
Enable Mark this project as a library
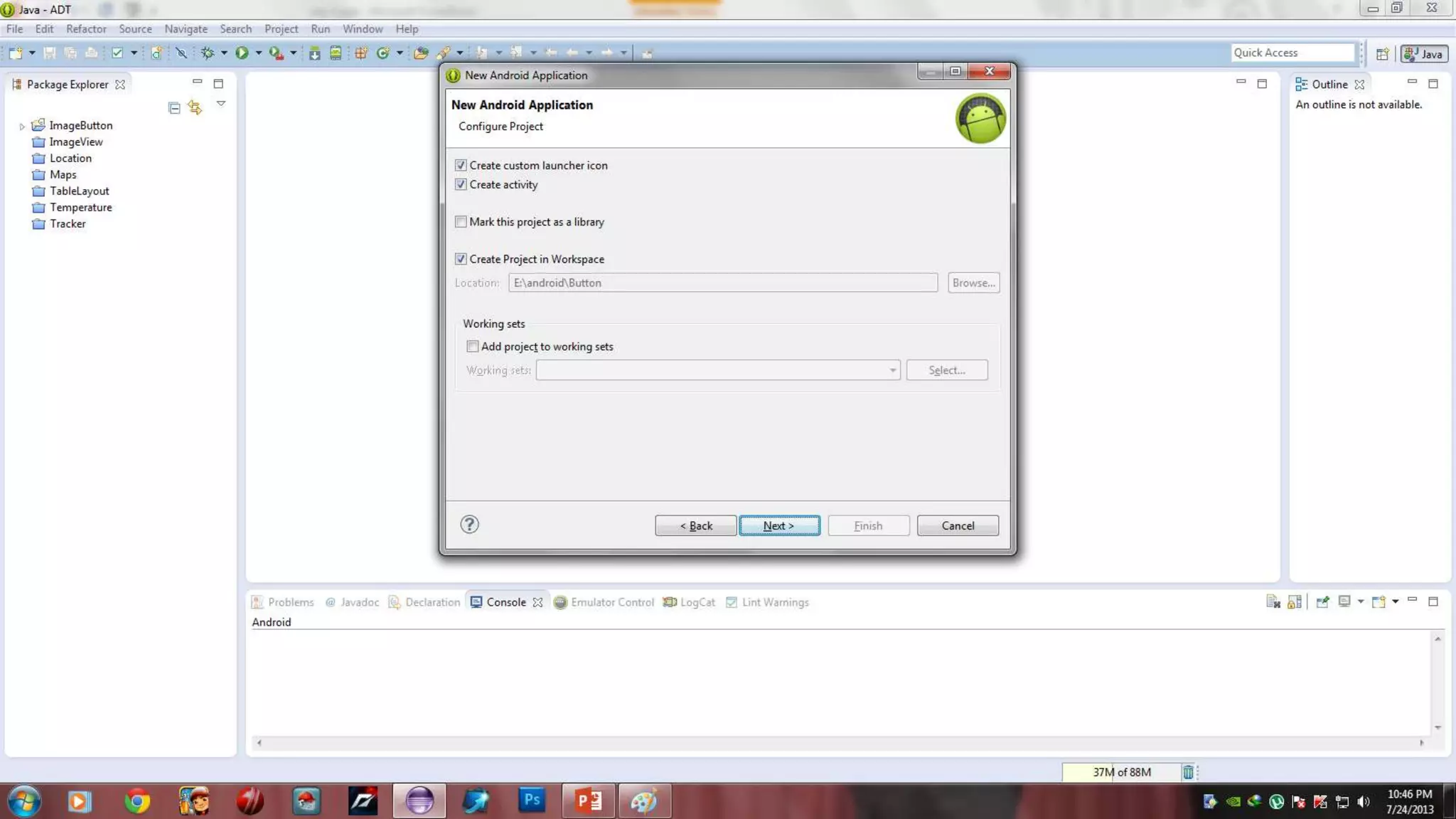tap(461, 222)
